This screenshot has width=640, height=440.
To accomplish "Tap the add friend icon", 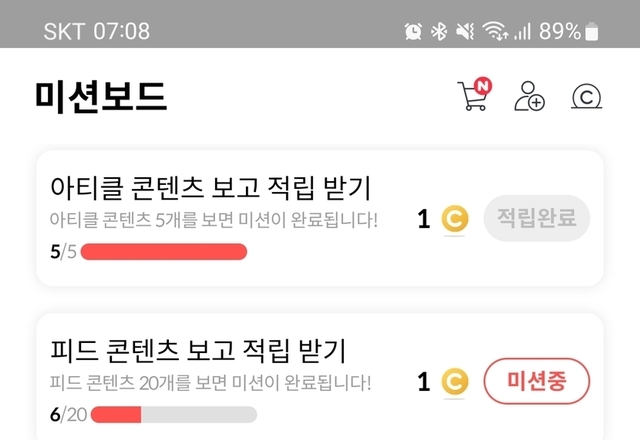I will tap(529, 96).
